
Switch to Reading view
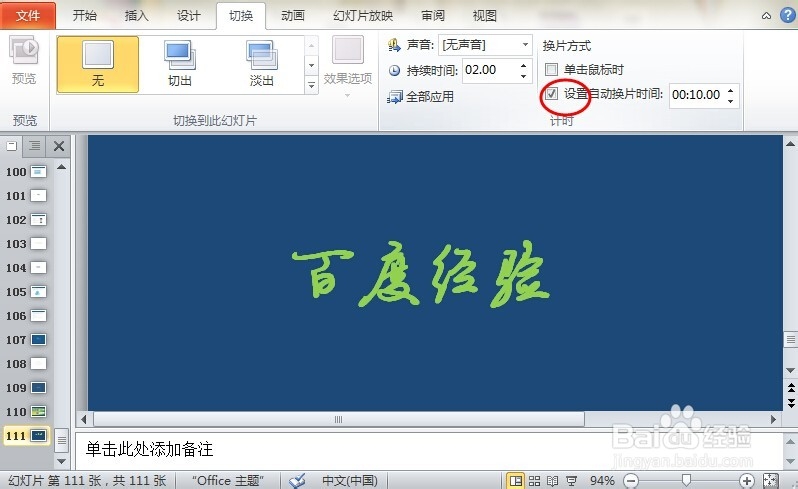tap(553, 480)
